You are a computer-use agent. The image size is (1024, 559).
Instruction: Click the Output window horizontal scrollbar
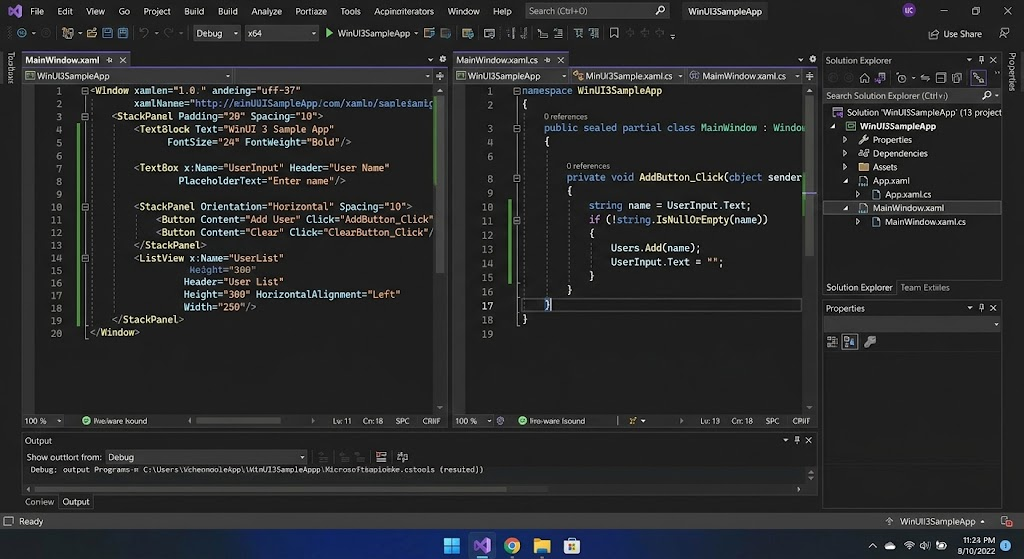pyautogui.click(x=270, y=488)
